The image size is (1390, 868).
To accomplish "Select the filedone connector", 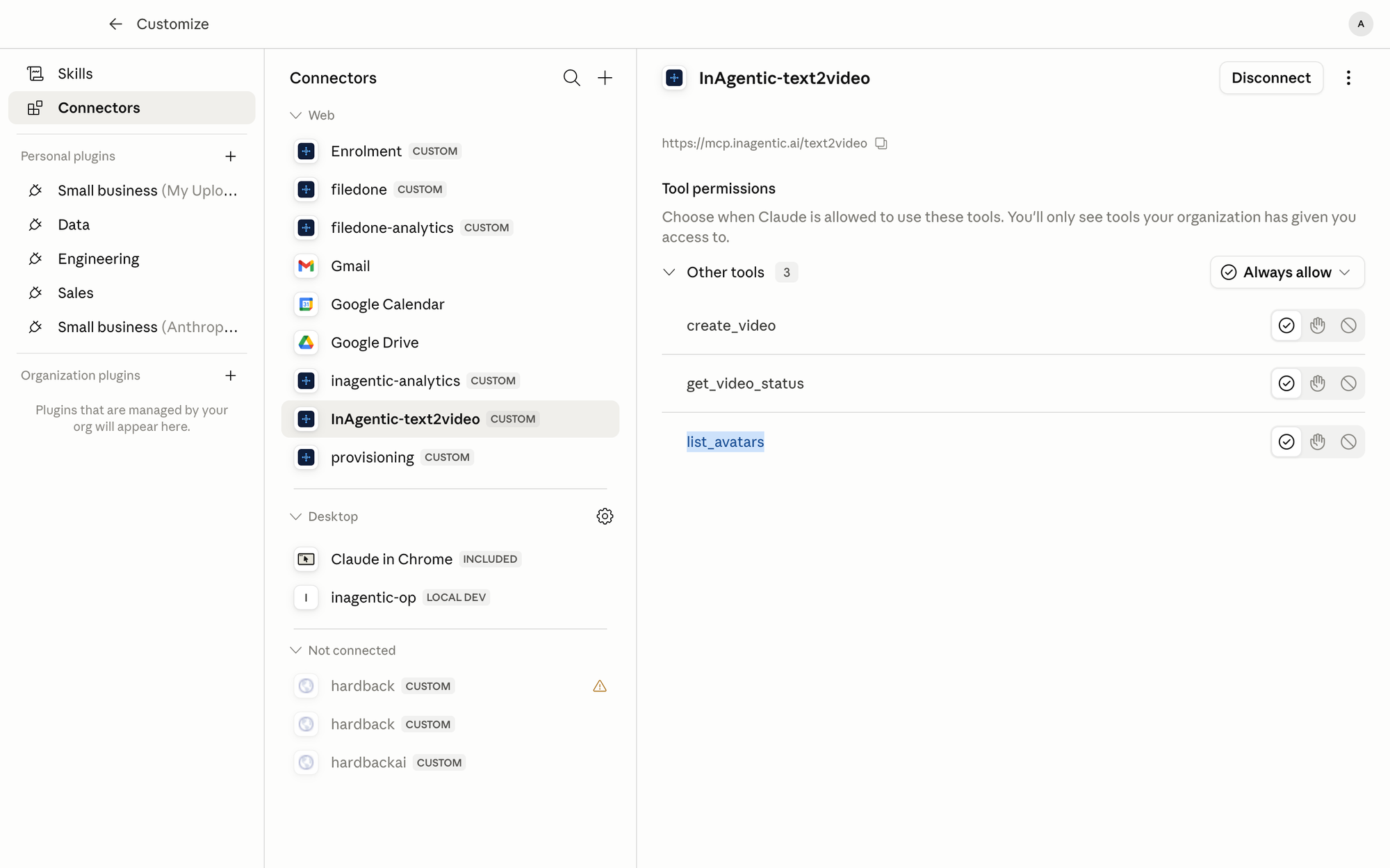I will pos(450,190).
